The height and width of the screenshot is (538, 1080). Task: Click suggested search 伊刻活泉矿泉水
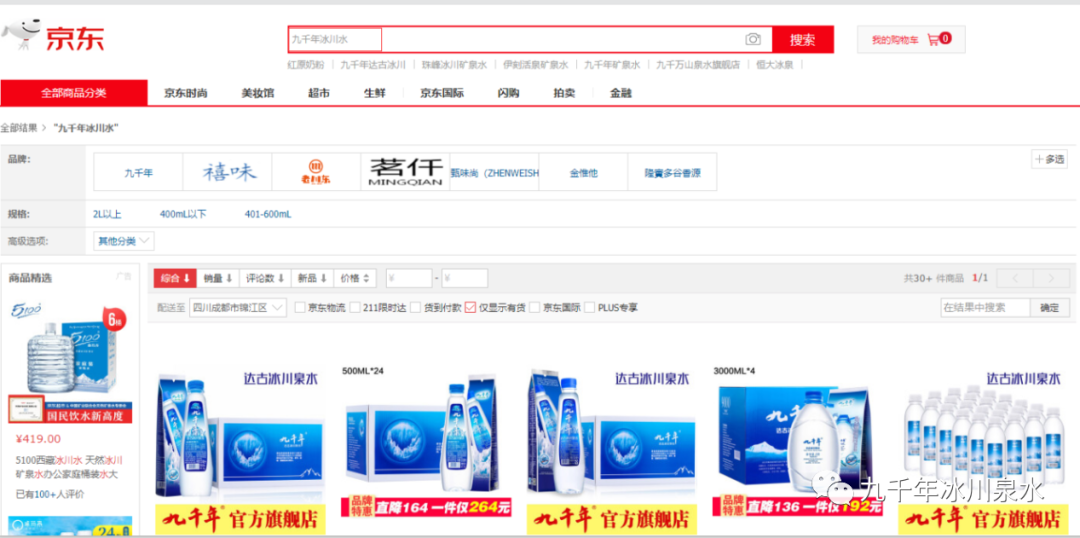point(535,65)
